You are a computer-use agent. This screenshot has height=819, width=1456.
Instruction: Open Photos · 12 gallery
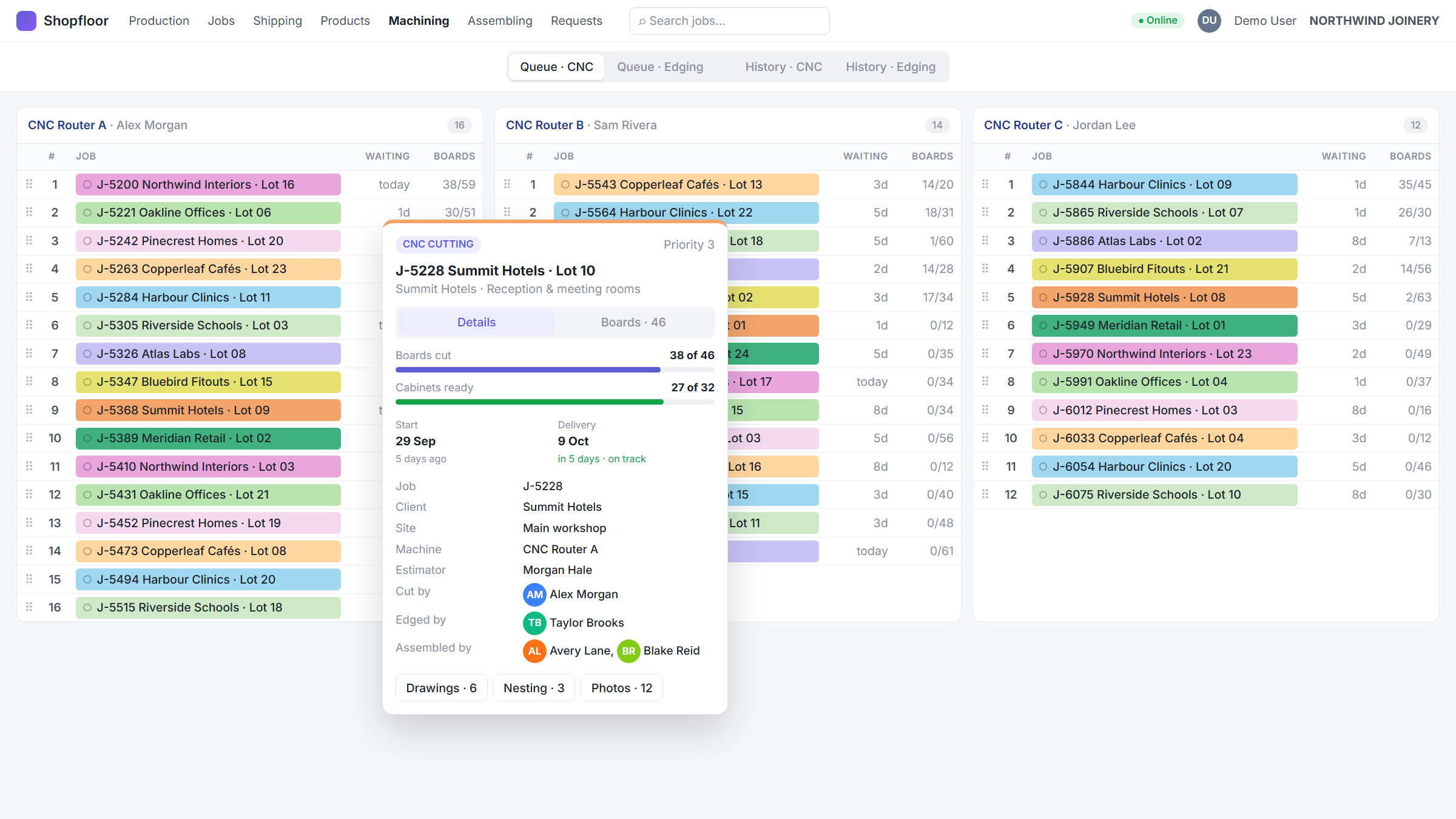621,688
